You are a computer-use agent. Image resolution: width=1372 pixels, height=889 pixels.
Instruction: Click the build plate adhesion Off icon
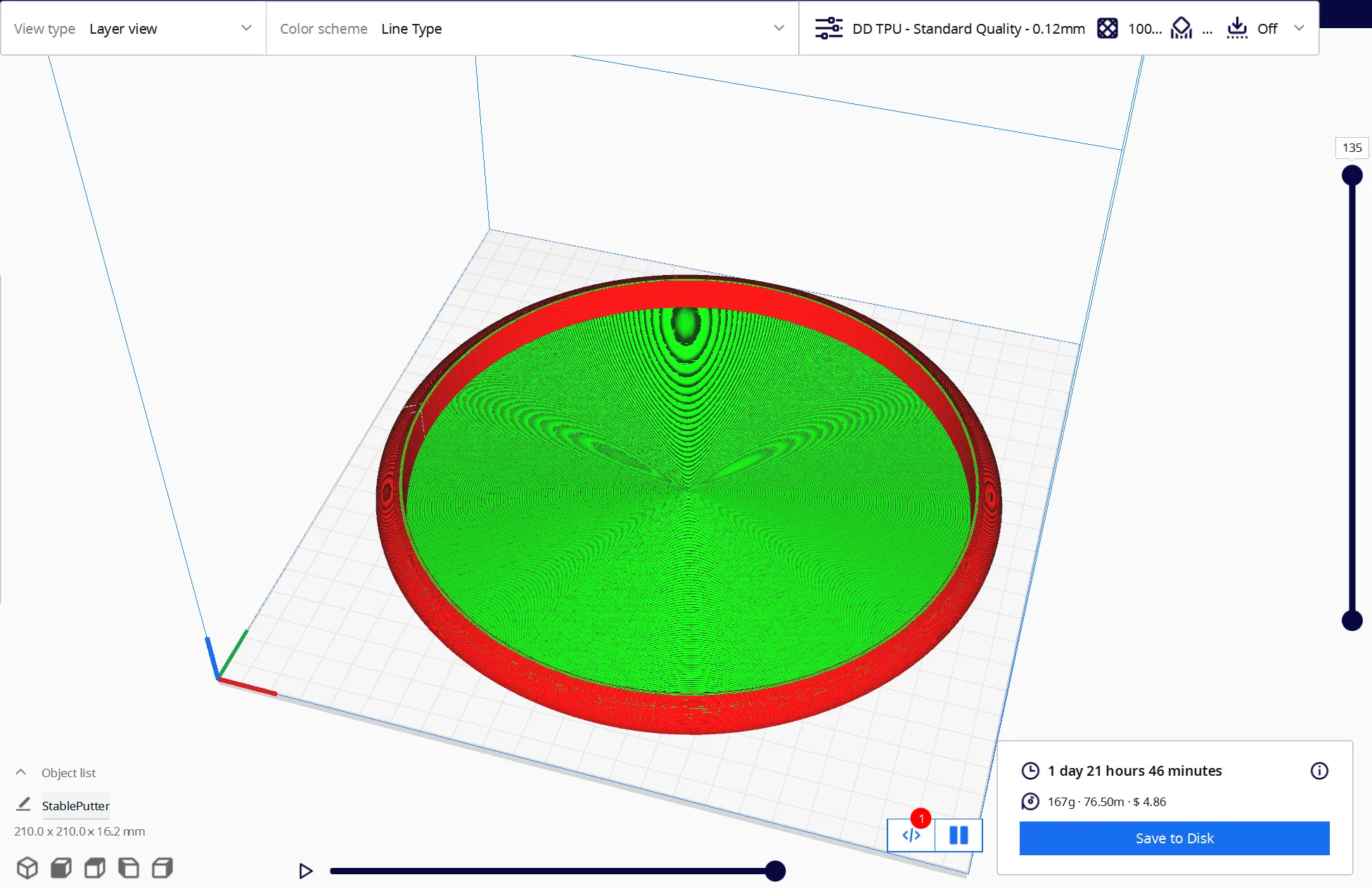(x=1237, y=29)
